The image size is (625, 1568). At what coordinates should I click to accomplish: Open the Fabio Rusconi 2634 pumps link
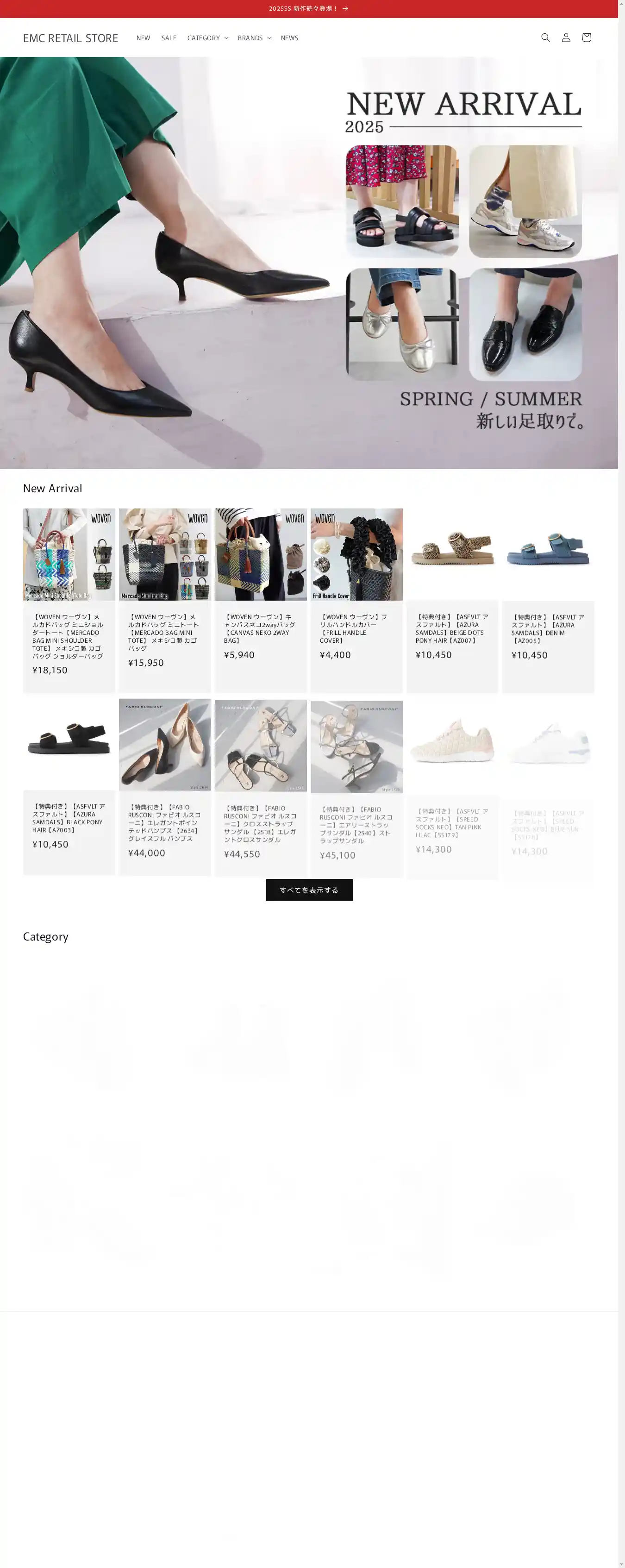pos(165,822)
